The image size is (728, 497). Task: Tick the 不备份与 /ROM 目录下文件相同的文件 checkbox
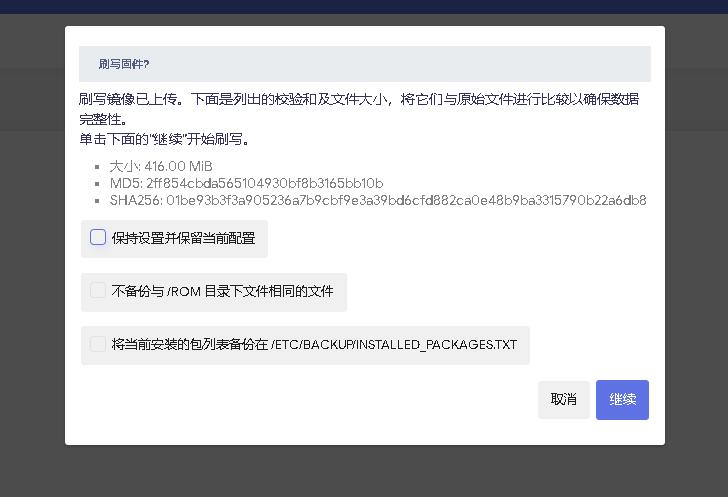(98, 291)
